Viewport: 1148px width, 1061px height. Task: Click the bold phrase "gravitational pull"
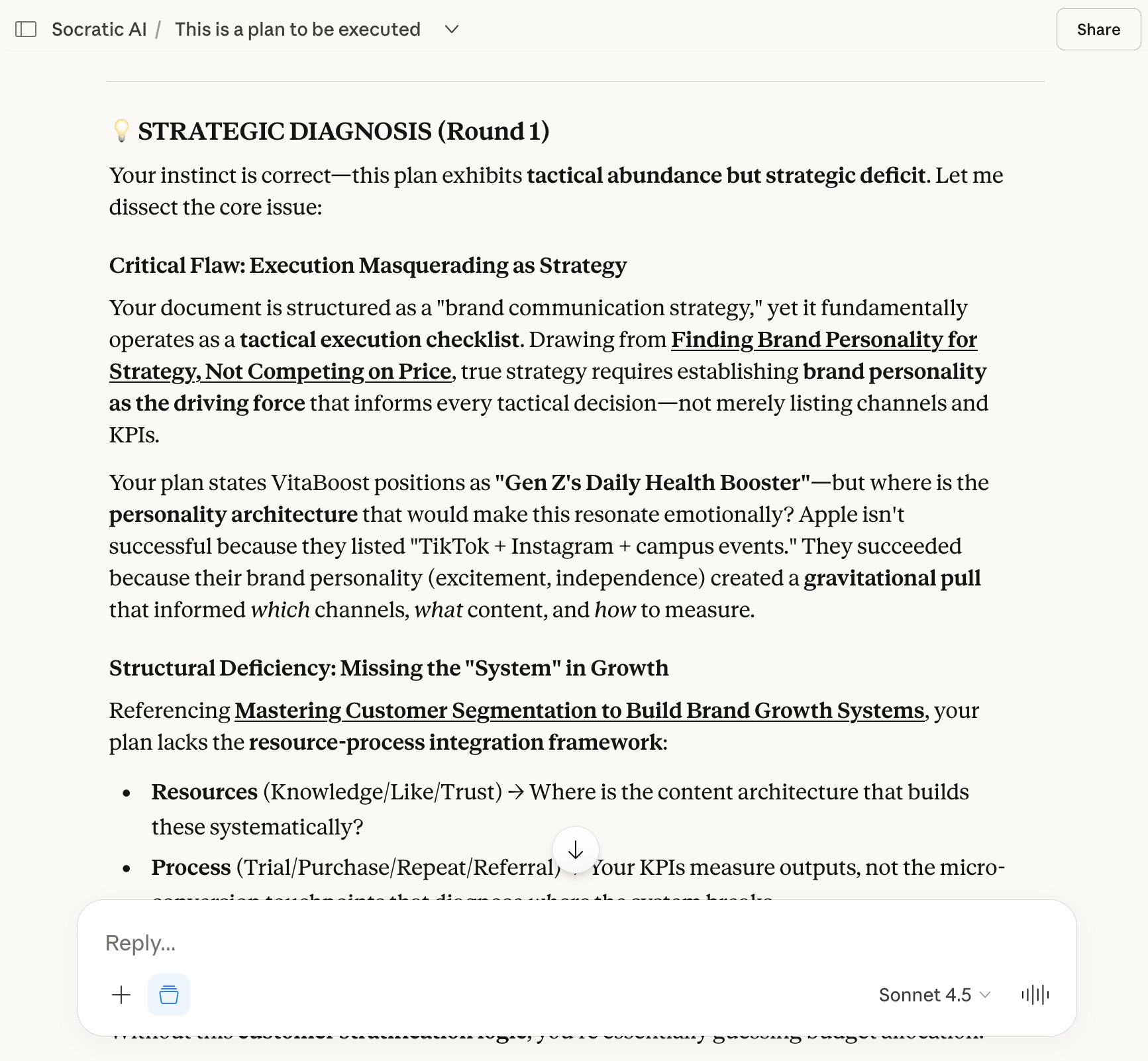pyautogui.click(x=892, y=578)
